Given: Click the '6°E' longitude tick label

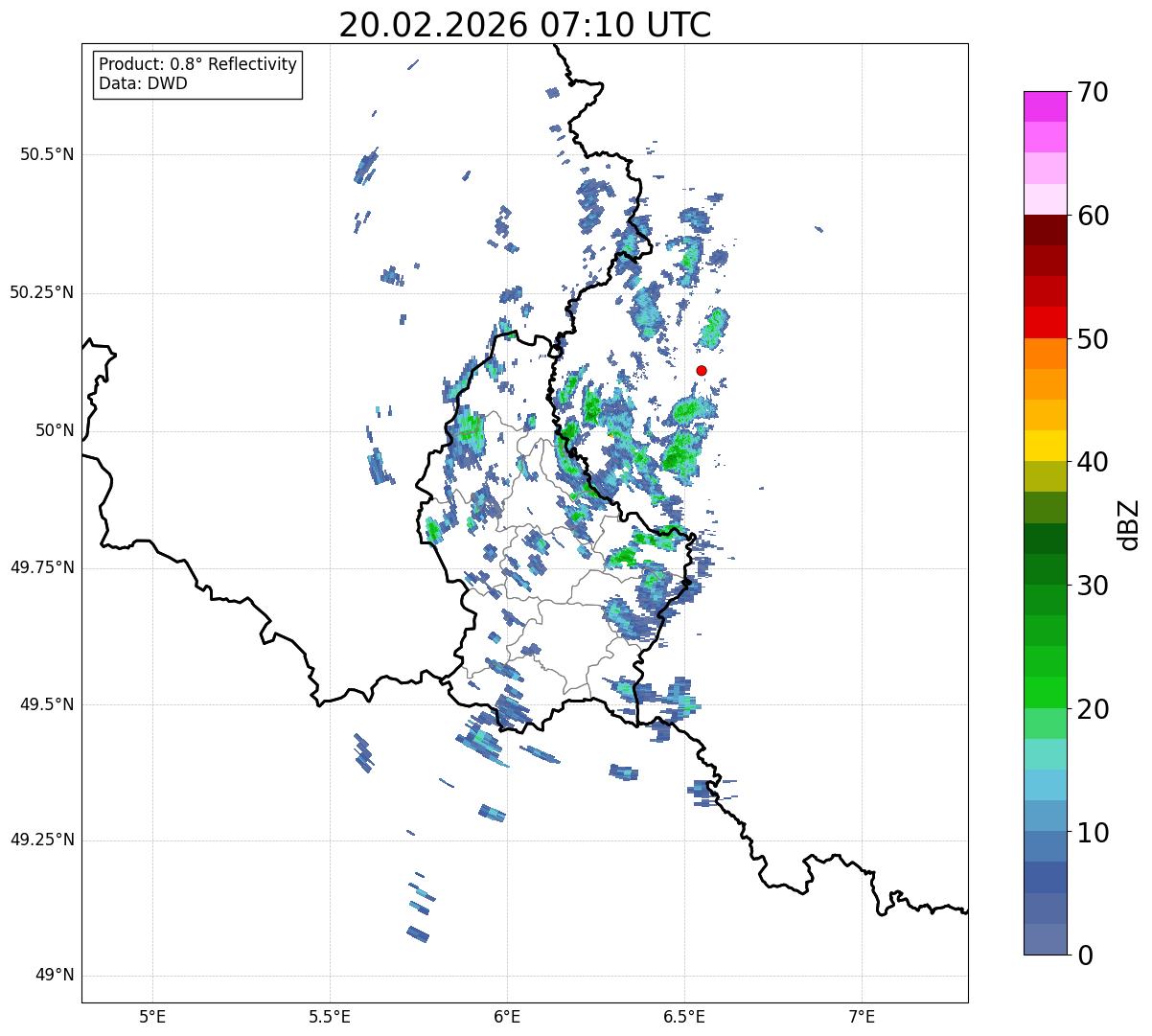Looking at the screenshot, I should coord(507,1016).
